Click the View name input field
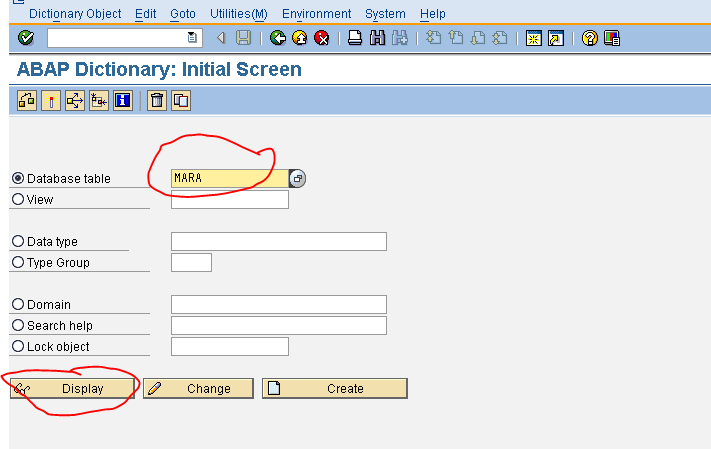 [x=230, y=200]
